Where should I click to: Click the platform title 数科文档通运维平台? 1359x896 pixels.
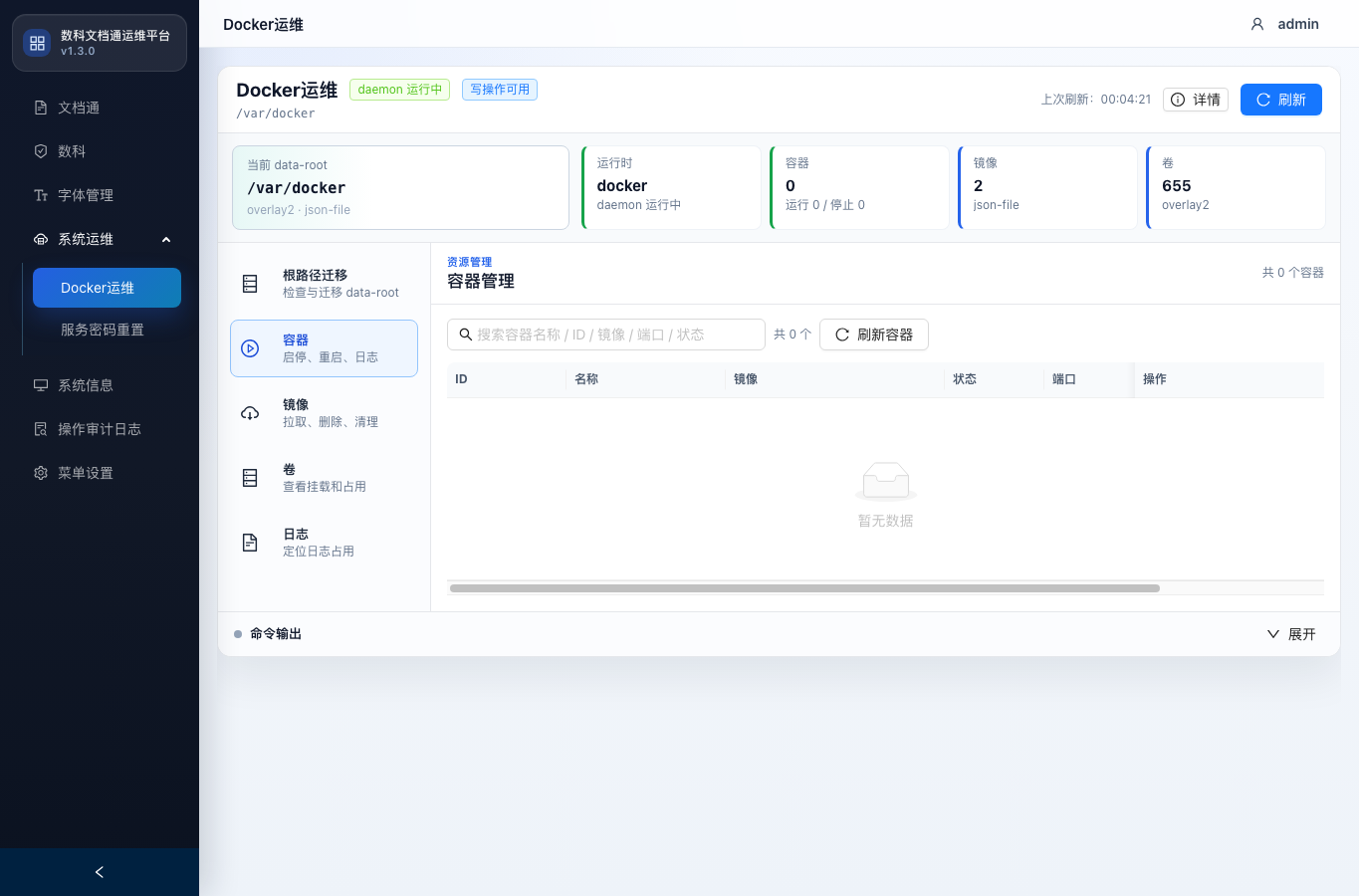[115, 35]
